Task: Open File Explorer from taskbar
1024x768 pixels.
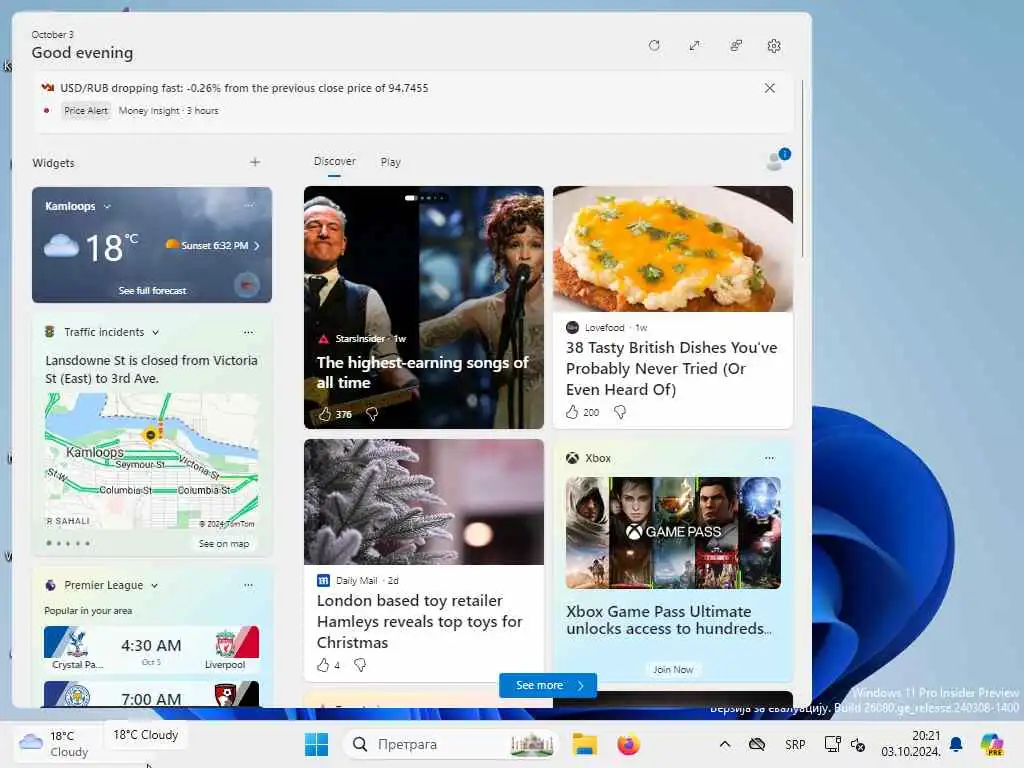Action: pos(584,744)
